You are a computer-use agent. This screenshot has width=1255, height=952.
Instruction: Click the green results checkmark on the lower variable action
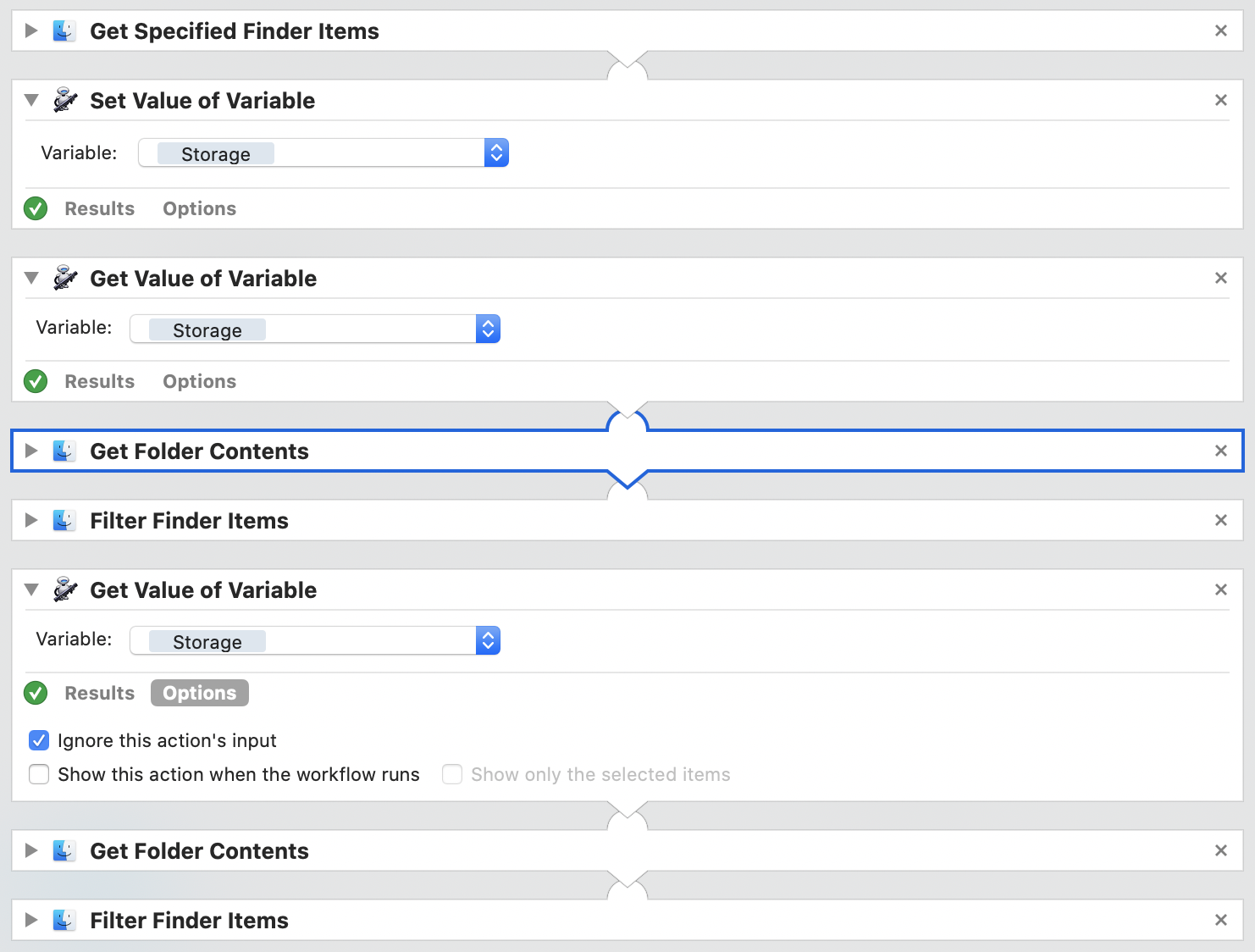click(x=35, y=693)
